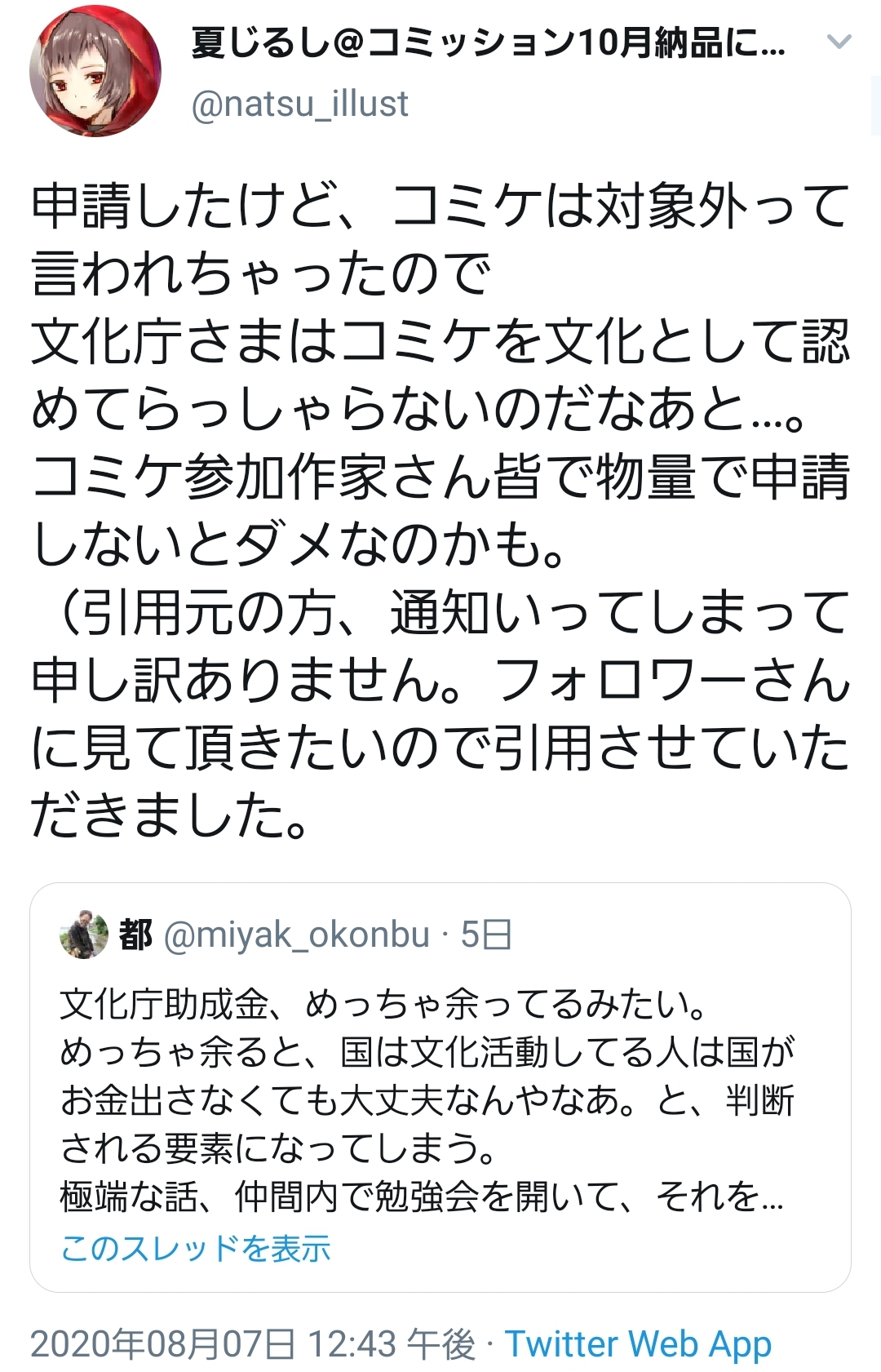Click the quoted line starting めっちゃ余ると、国は
This screenshot has width=881, height=1372.
[x=427, y=1052]
